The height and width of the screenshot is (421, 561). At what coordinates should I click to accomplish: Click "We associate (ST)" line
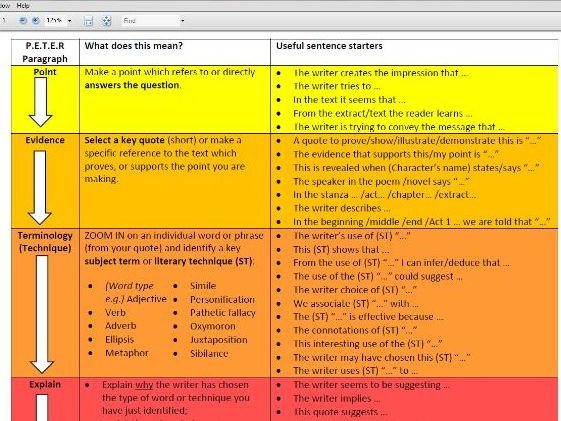(x=356, y=304)
